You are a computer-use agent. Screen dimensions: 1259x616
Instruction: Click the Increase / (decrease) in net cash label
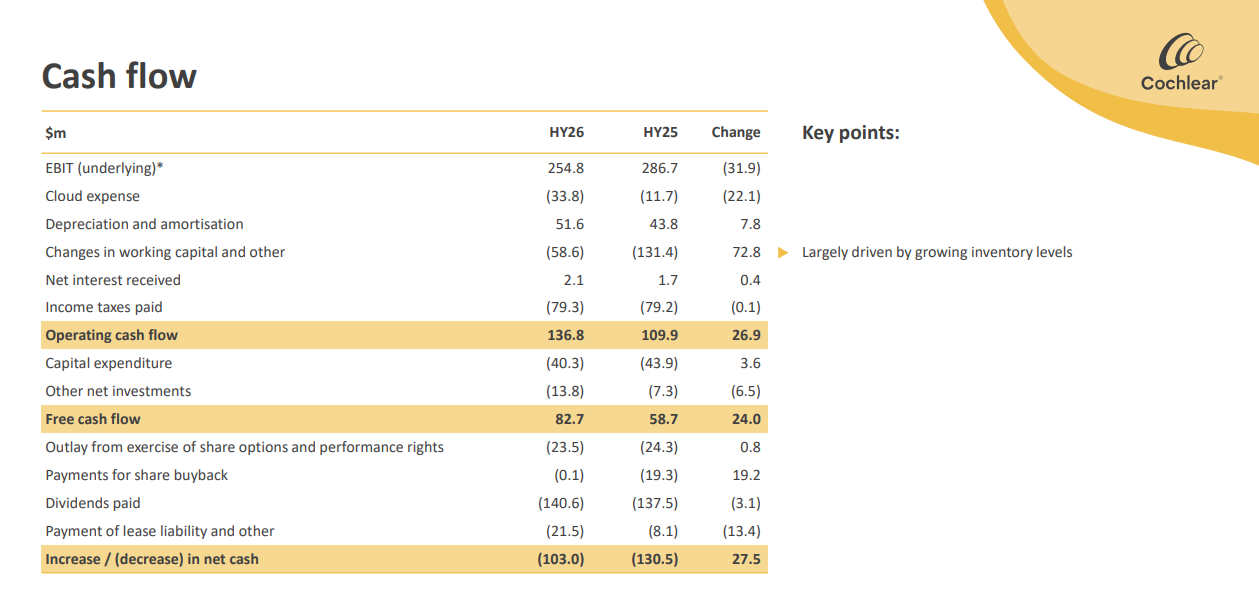tap(151, 559)
